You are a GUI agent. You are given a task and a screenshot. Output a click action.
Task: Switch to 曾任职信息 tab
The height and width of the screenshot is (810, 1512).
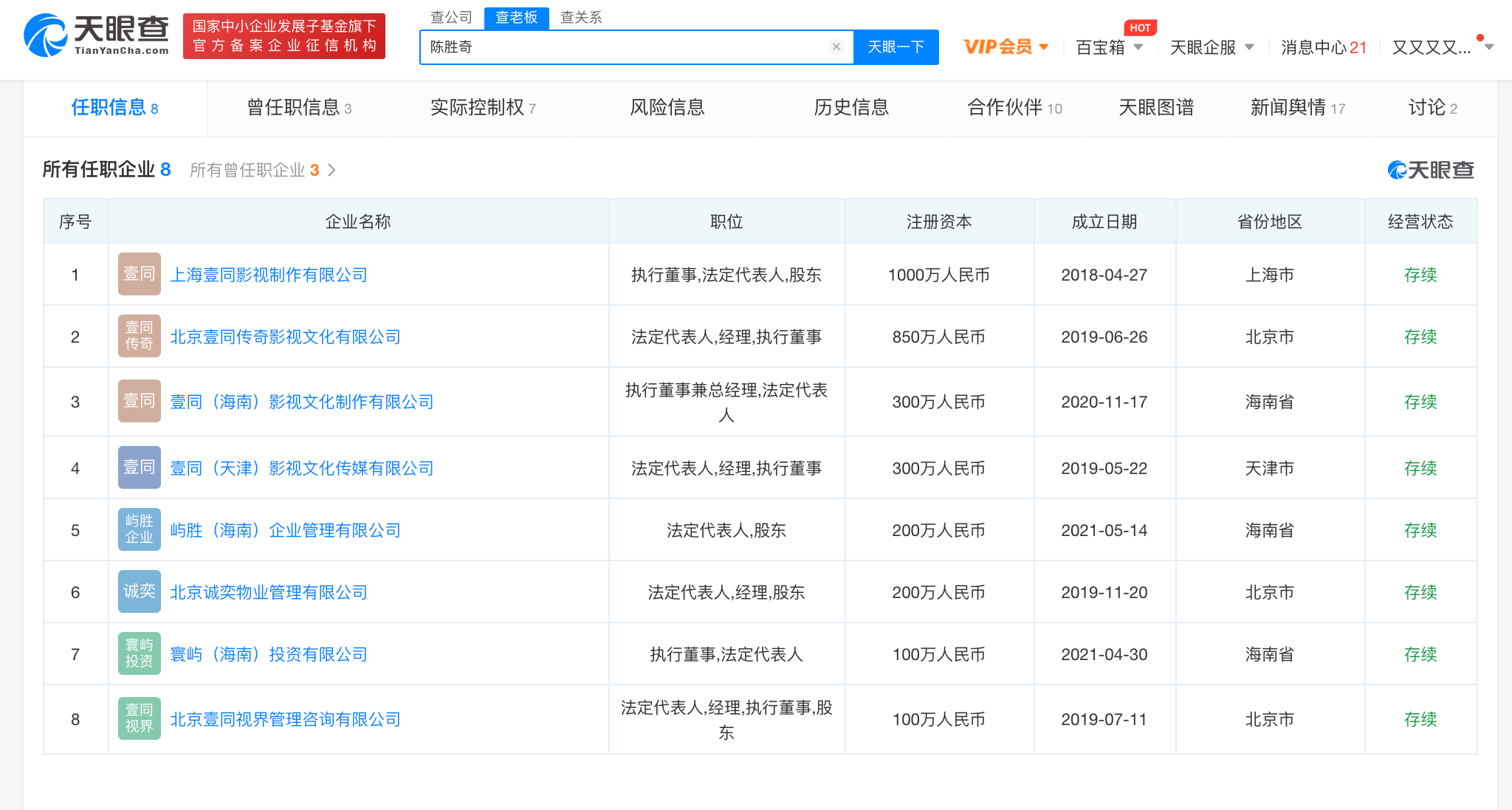point(299,108)
